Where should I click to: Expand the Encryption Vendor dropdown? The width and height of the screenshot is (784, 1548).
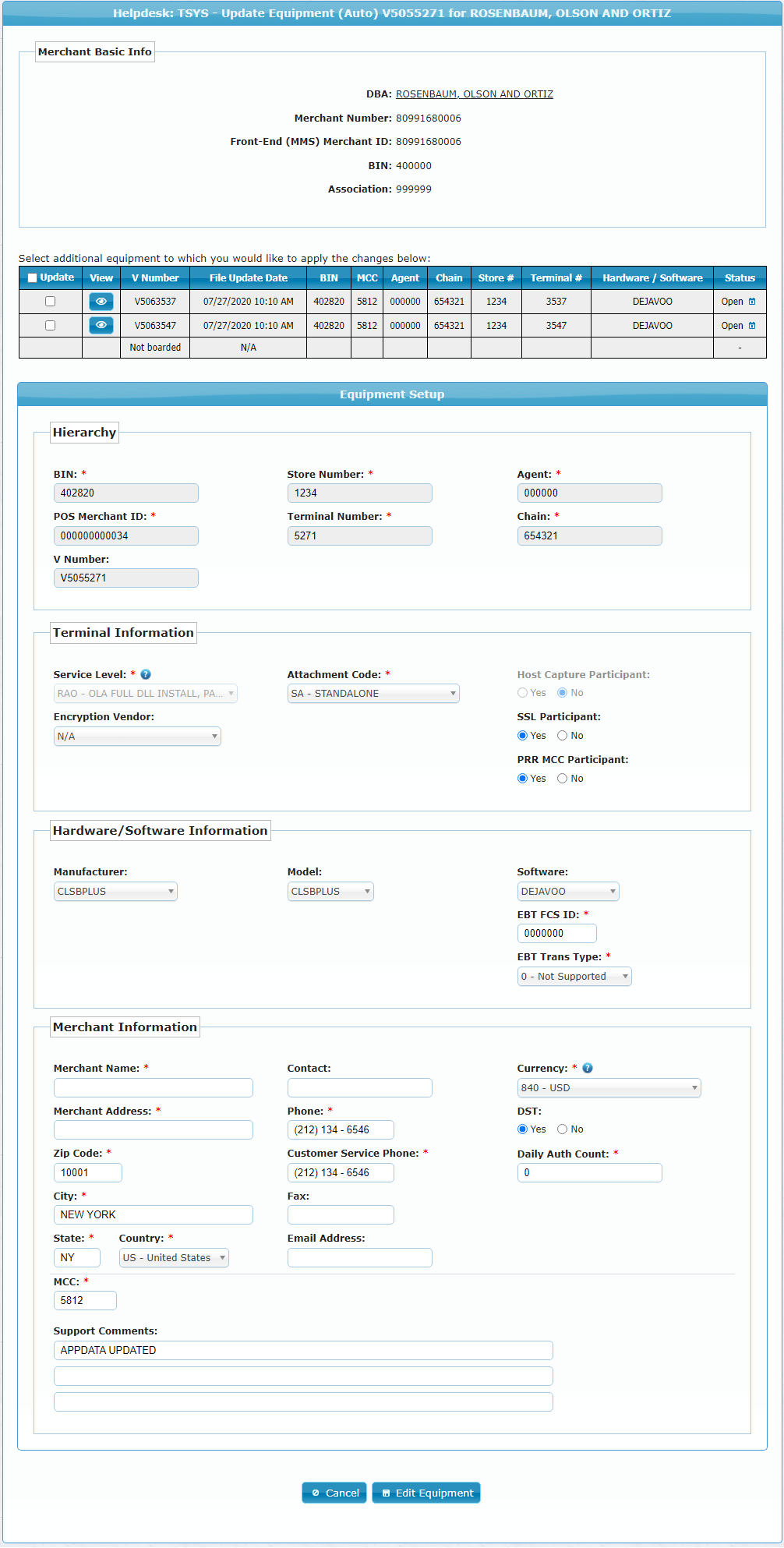[x=137, y=737]
